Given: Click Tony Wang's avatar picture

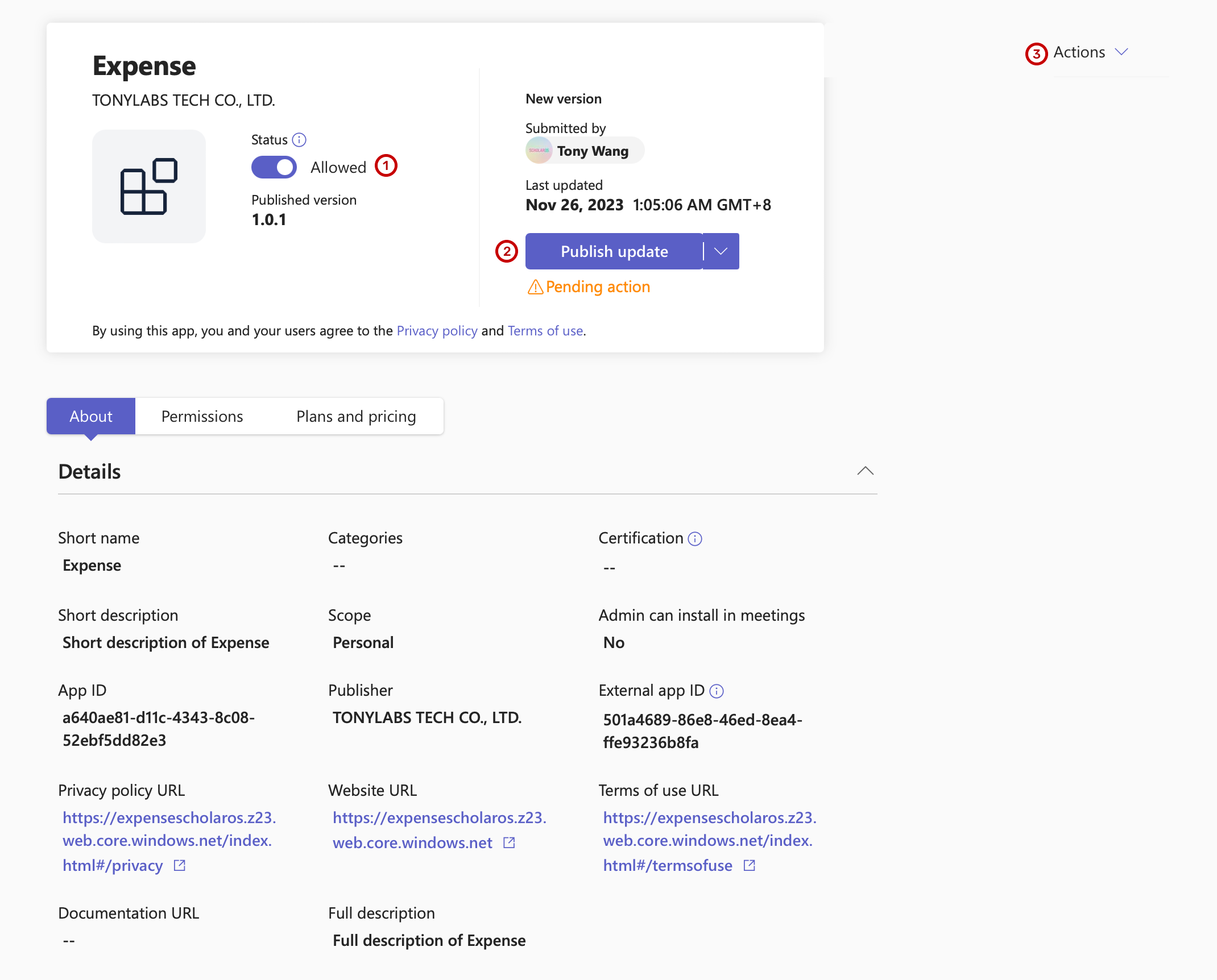Looking at the screenshot, I should click(539, 151).
